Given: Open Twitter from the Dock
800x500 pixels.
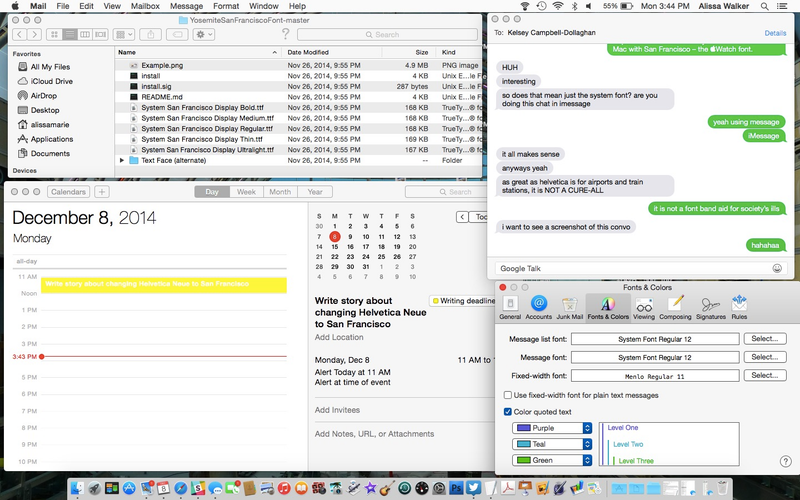Looking at the screenshot, I should tap(473, 488).
